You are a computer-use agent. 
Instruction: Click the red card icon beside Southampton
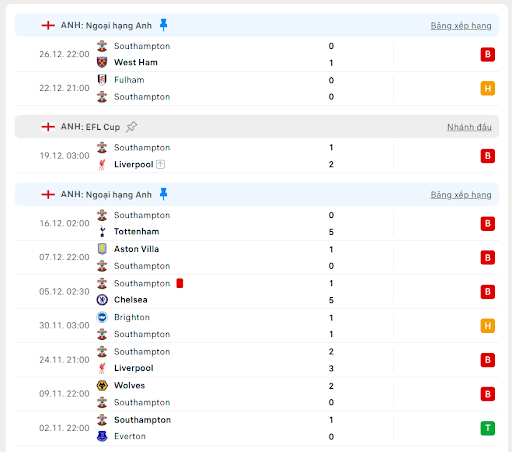coord(180,283)
